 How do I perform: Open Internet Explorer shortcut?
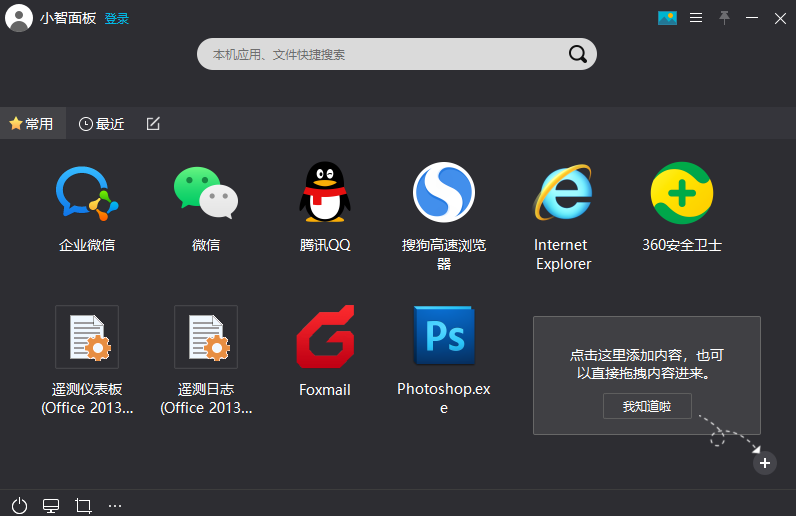click(x=563, y=192)
